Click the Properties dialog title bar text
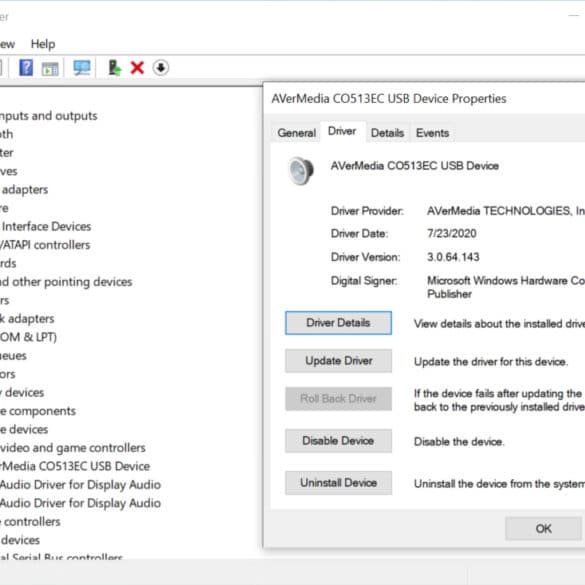Image resolution: width=585 pixels, height=585 pixels. tap(389, 99)
